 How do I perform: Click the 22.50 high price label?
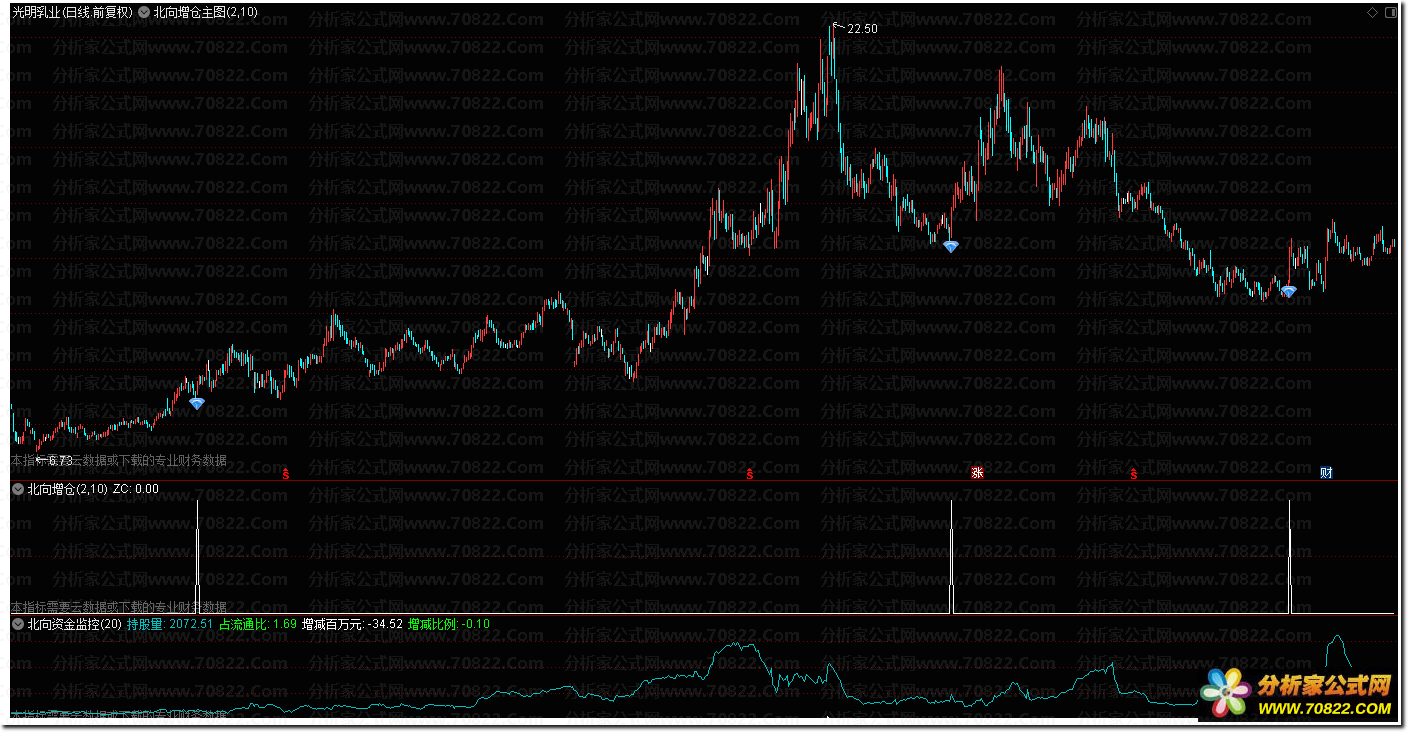coord(862,29)
